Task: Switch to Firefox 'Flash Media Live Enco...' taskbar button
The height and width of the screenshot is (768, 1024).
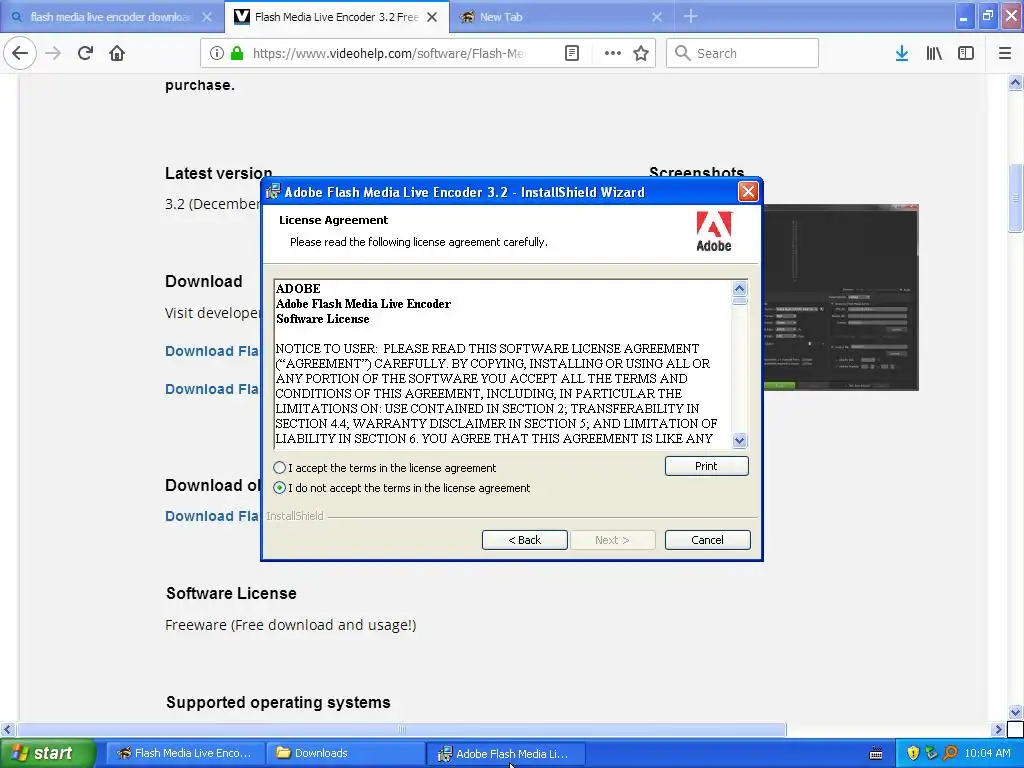Action: (x=185, y=753)
